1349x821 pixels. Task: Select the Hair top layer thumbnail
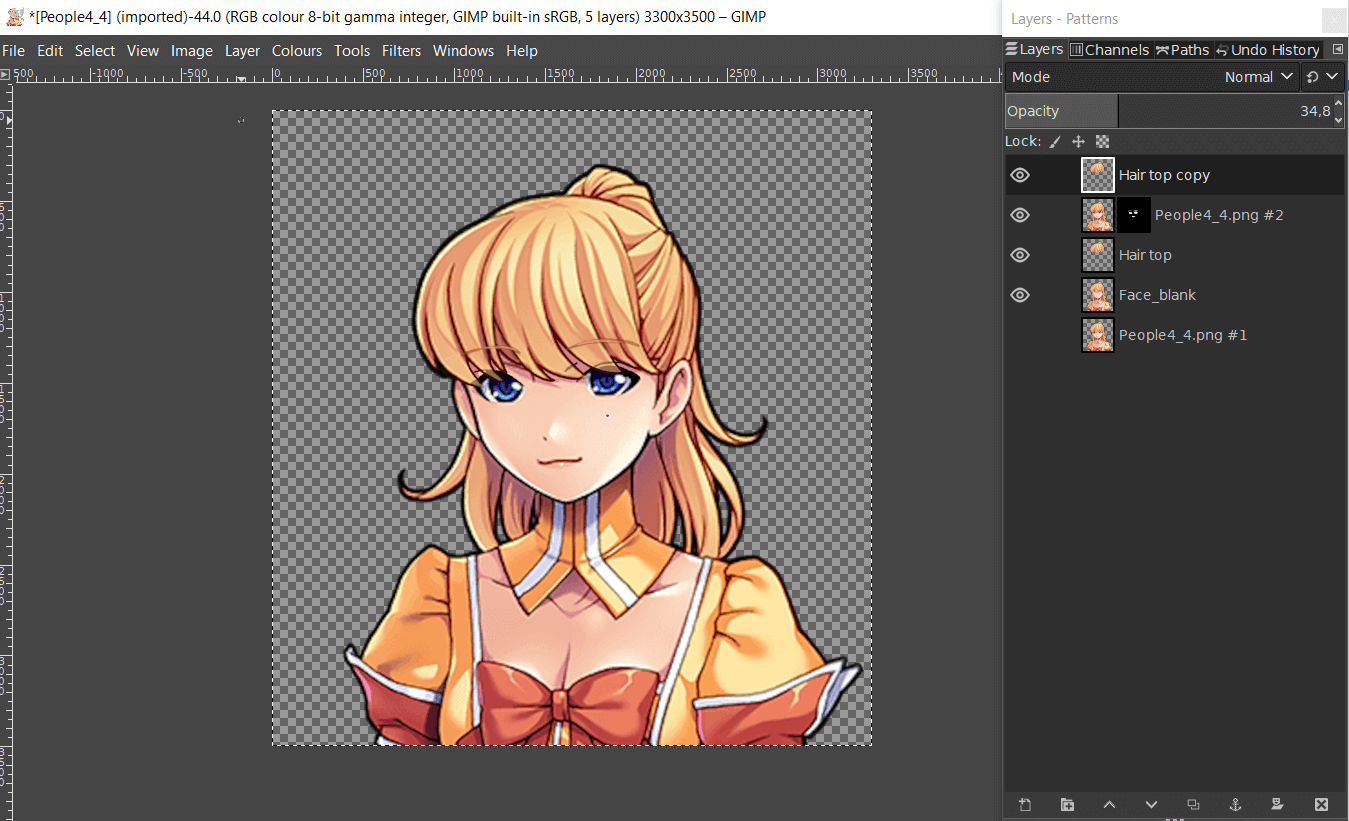[1098, 255]
